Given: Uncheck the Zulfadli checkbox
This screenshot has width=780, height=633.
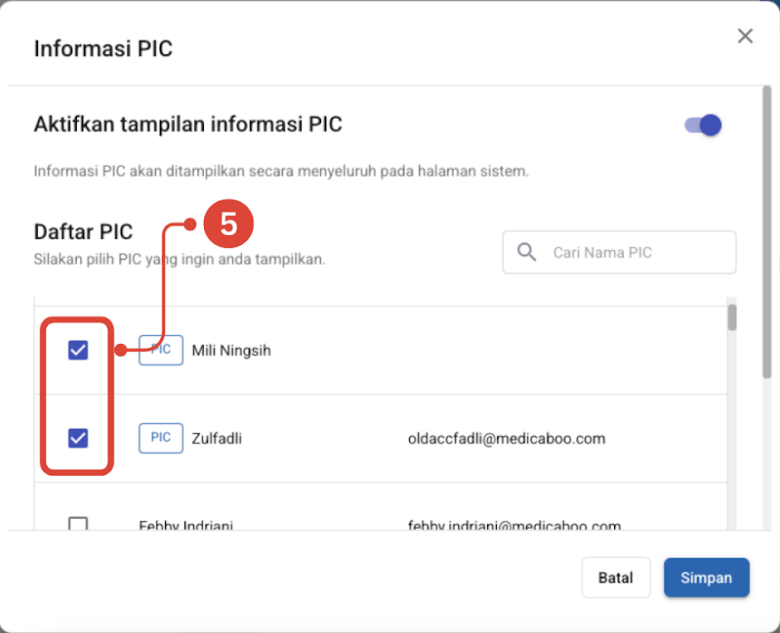Looking at the screenshot, I should [x=78, y=438].
